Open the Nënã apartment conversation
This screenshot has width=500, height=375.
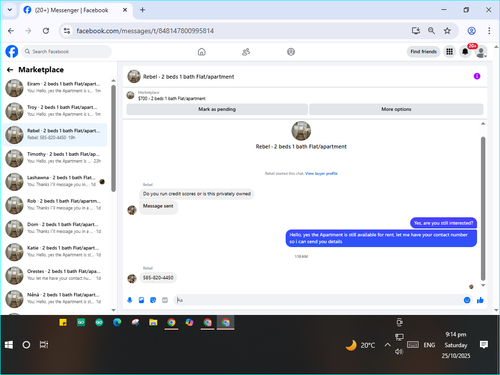[x=55, y=299]
